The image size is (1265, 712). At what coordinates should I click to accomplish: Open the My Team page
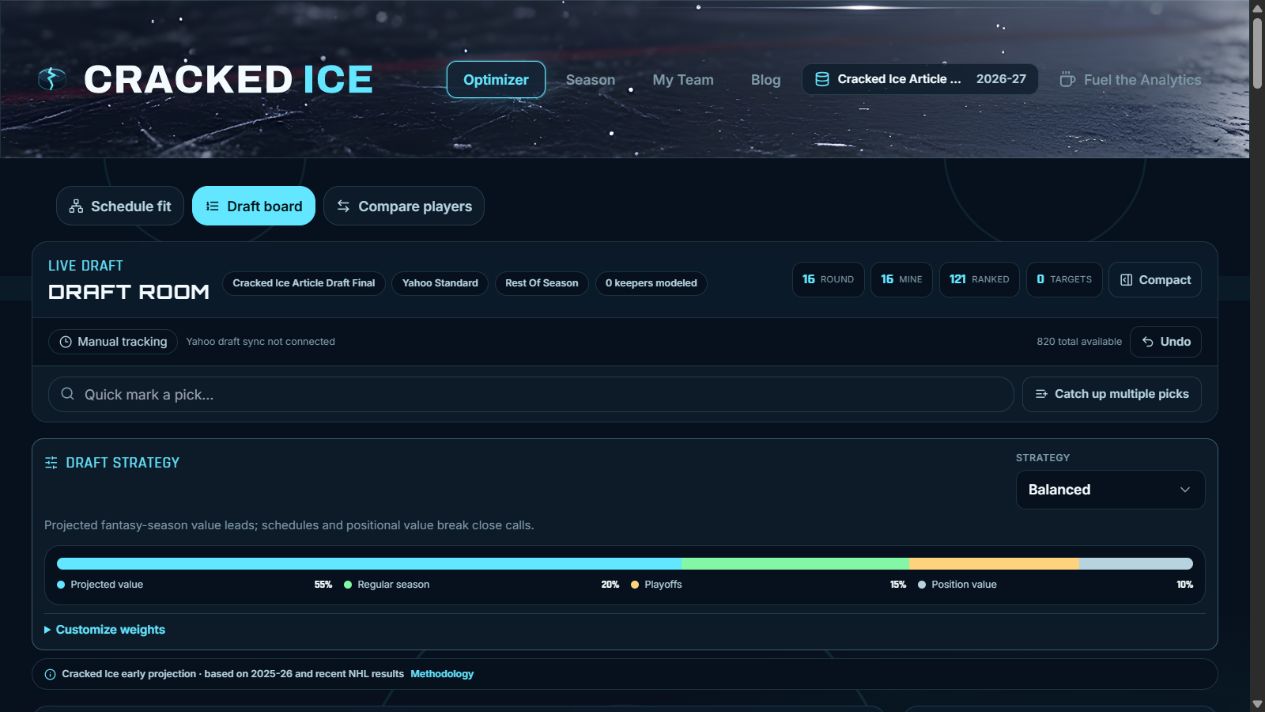click(x=683, y=80)
